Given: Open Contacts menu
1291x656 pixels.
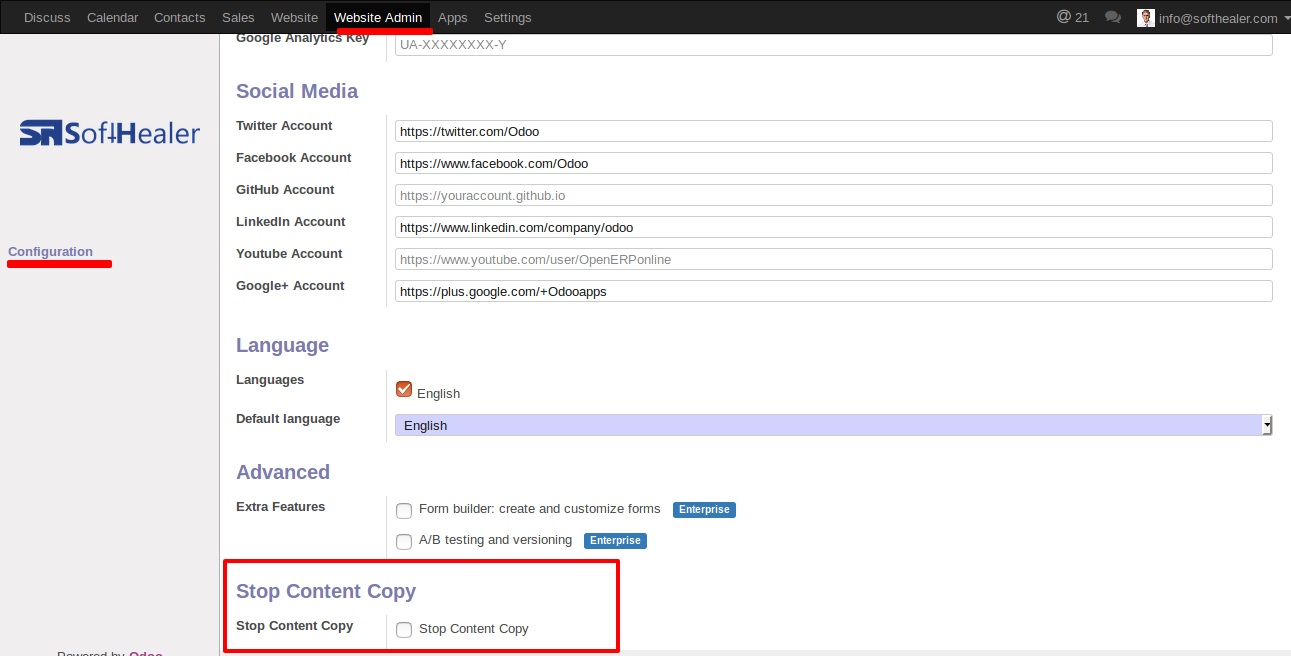Looking at the screenshot, I should click(x=180, y=18).
